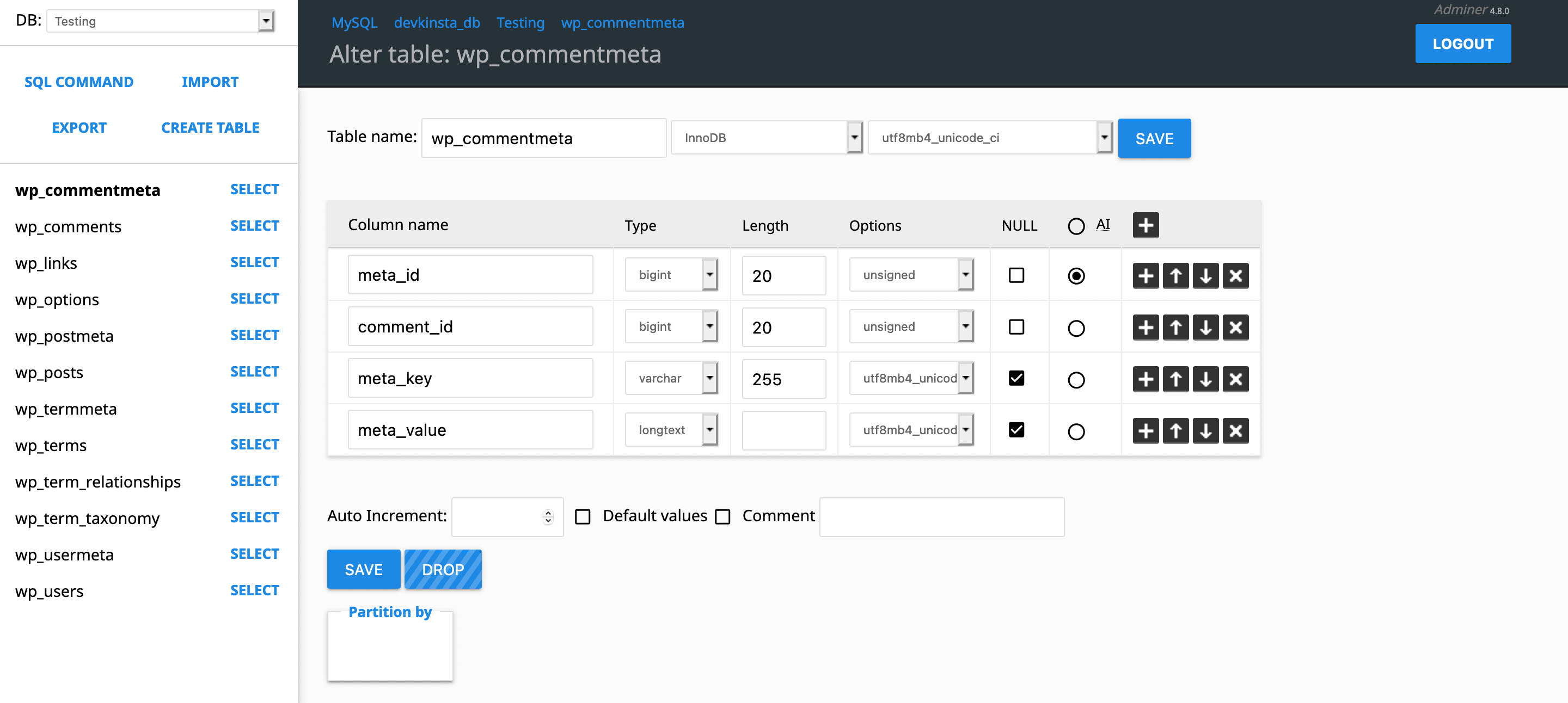The height and width of the screenshot is (703, 1568).
Task: Select the wp_postmeta table link
Action: point(65,335)
